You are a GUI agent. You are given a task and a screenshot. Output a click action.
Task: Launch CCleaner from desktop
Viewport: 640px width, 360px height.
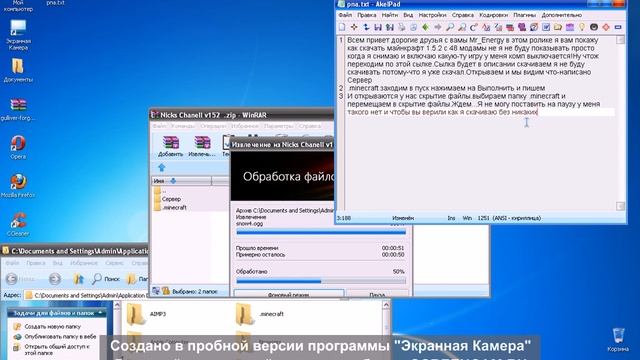tap(18, 224)
